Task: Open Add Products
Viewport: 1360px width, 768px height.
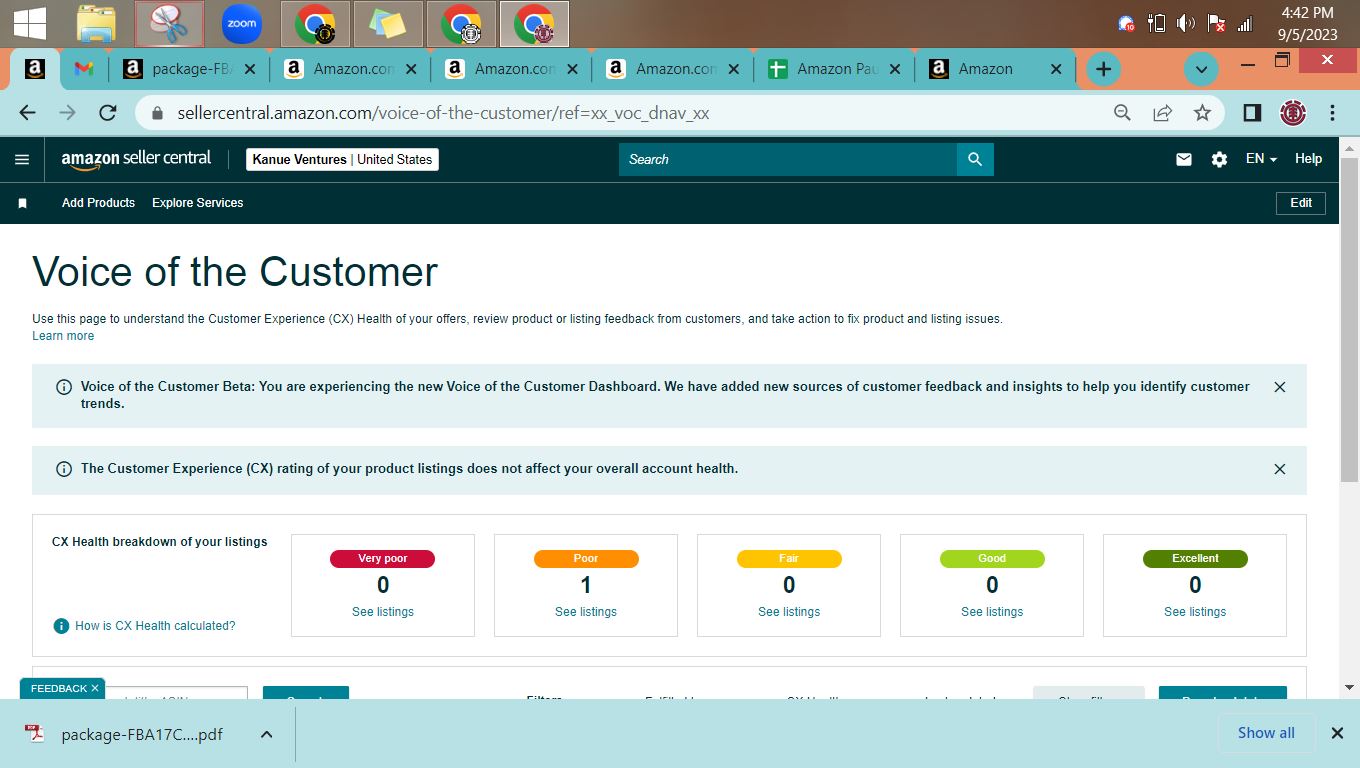Action: tap(98, 203)
